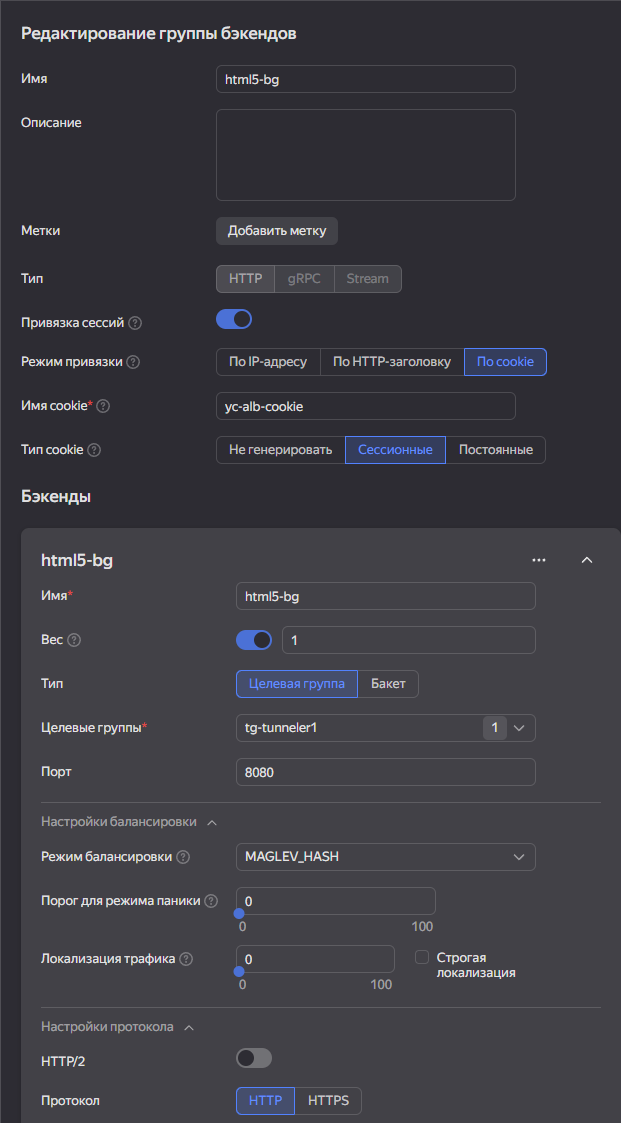
Task: Choose По IP-адресу binding mode
Action: pos(268,362)
